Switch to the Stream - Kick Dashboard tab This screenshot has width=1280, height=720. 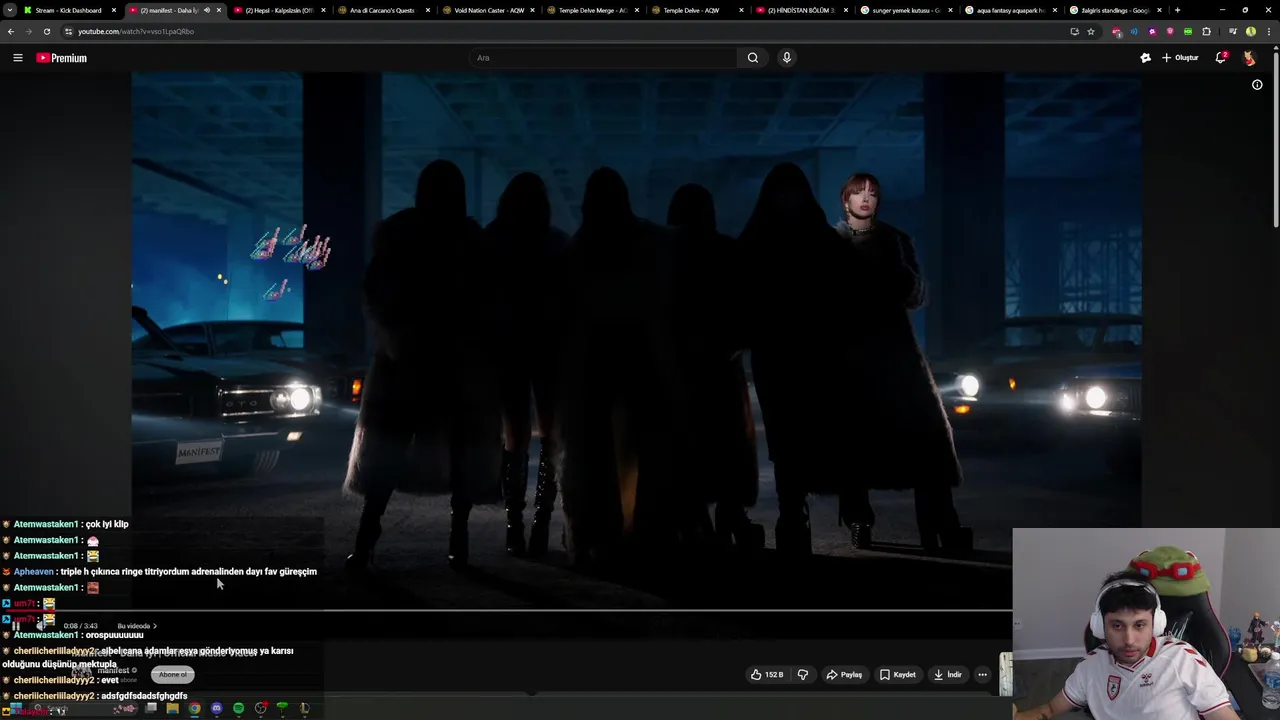coord(68,10)
